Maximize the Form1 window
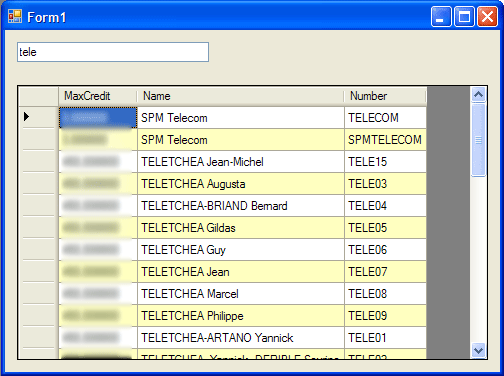 [x=464, y=16]
